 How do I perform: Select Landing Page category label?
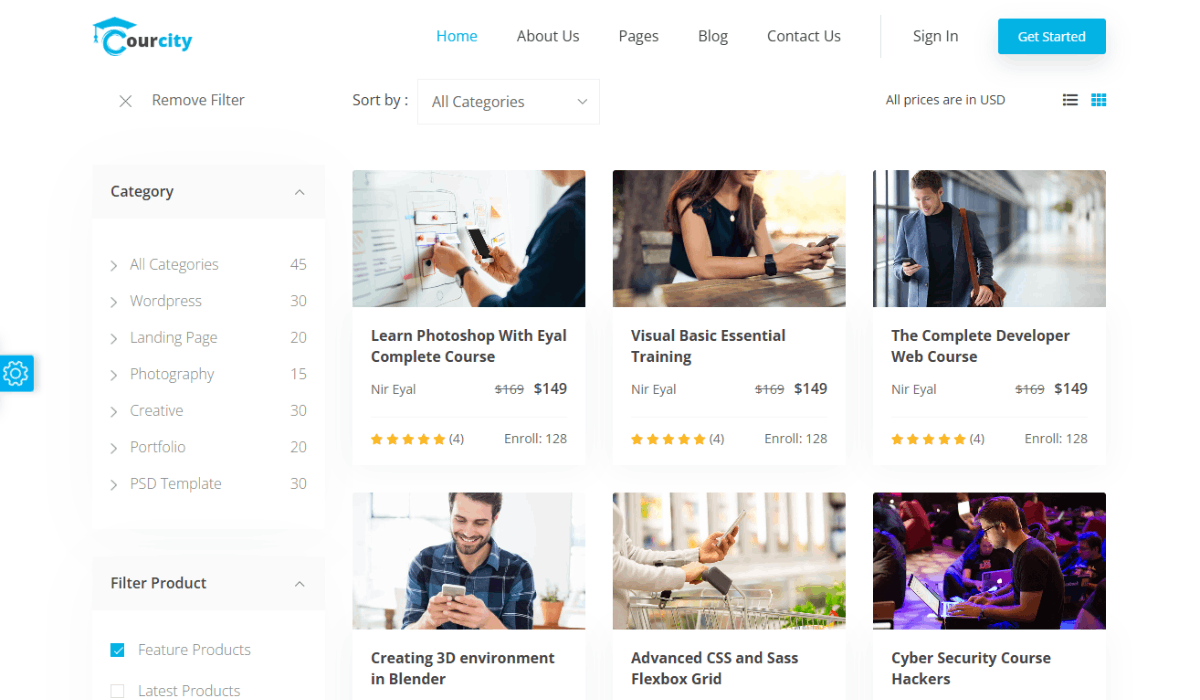point(174,338)
